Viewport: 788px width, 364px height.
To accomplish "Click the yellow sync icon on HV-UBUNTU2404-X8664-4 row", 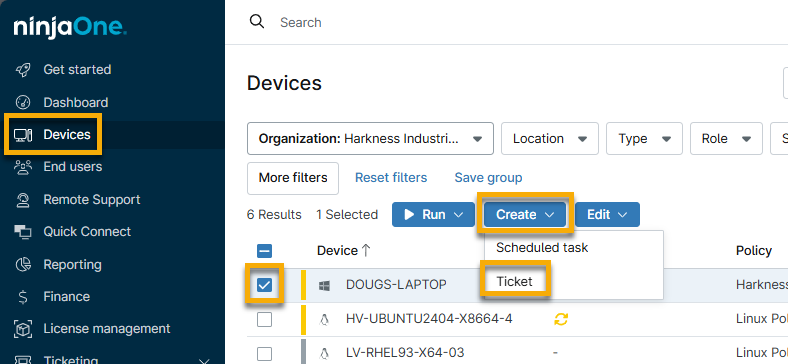I will click(x=561, y=319).
